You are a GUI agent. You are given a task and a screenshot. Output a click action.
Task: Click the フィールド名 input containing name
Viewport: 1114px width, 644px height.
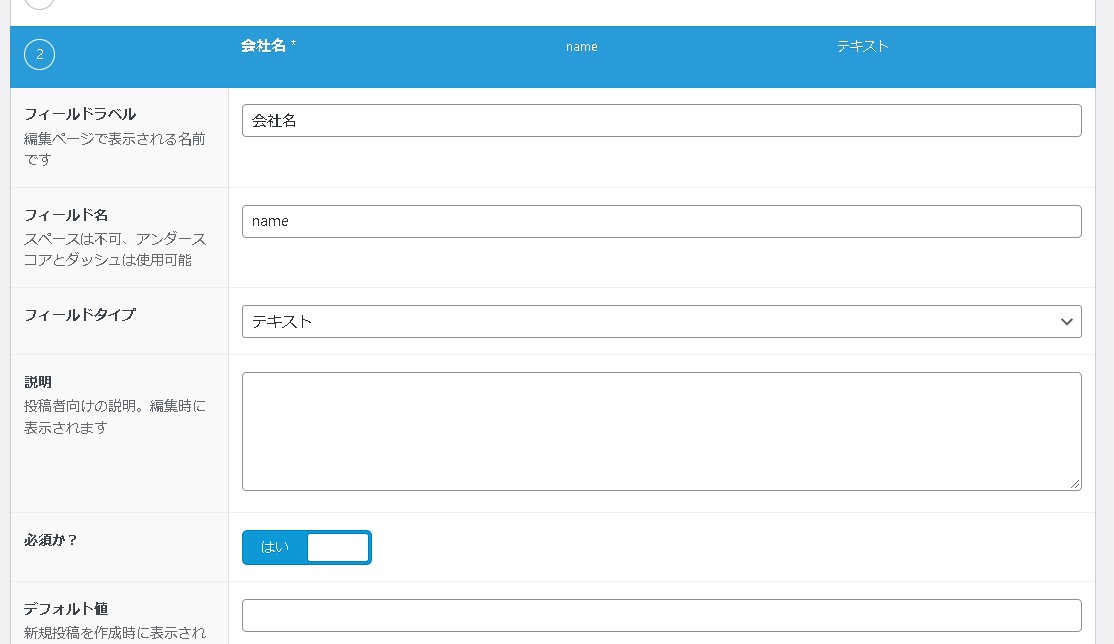662,221
